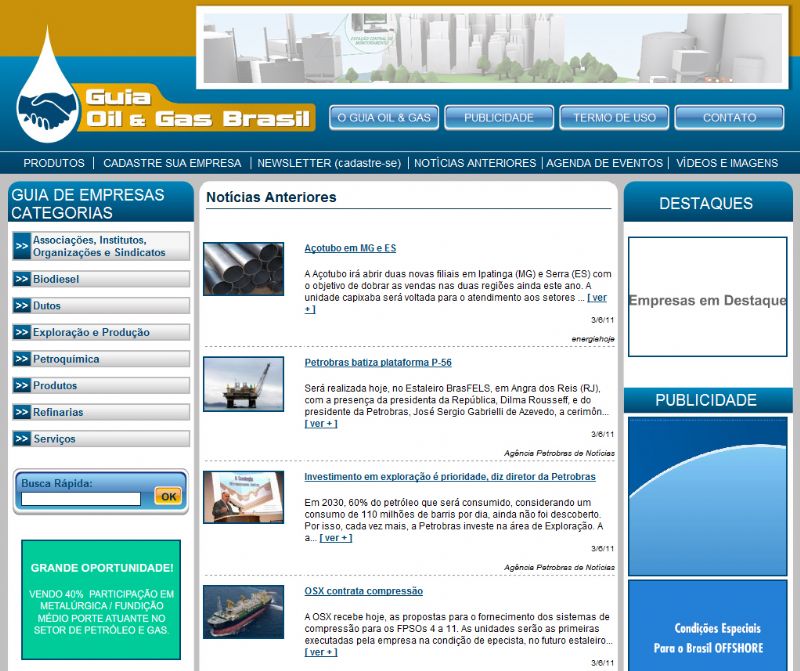Open the Açotubo em MG e ES headline

(x=350, y=248)
